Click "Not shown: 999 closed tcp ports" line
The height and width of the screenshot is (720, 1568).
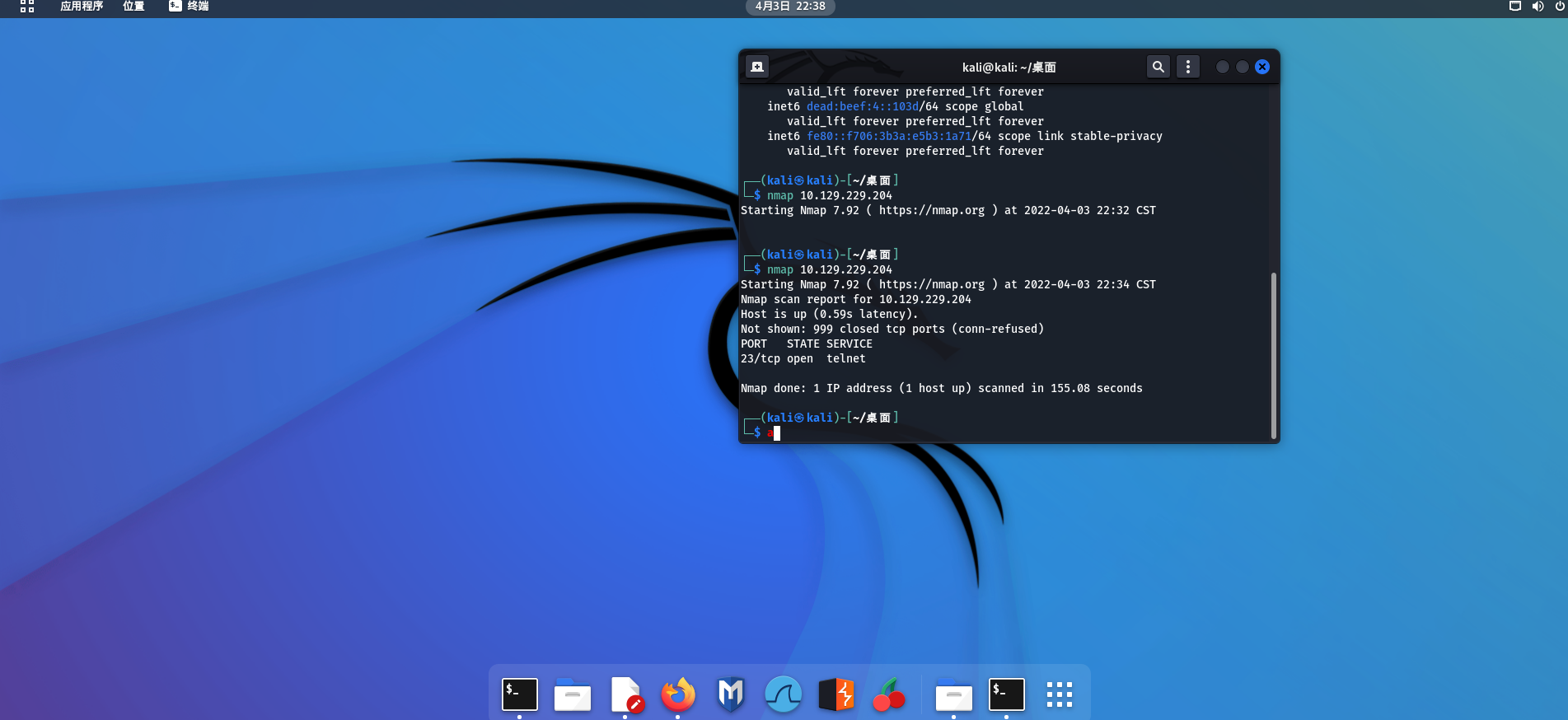tap(892, 330)
